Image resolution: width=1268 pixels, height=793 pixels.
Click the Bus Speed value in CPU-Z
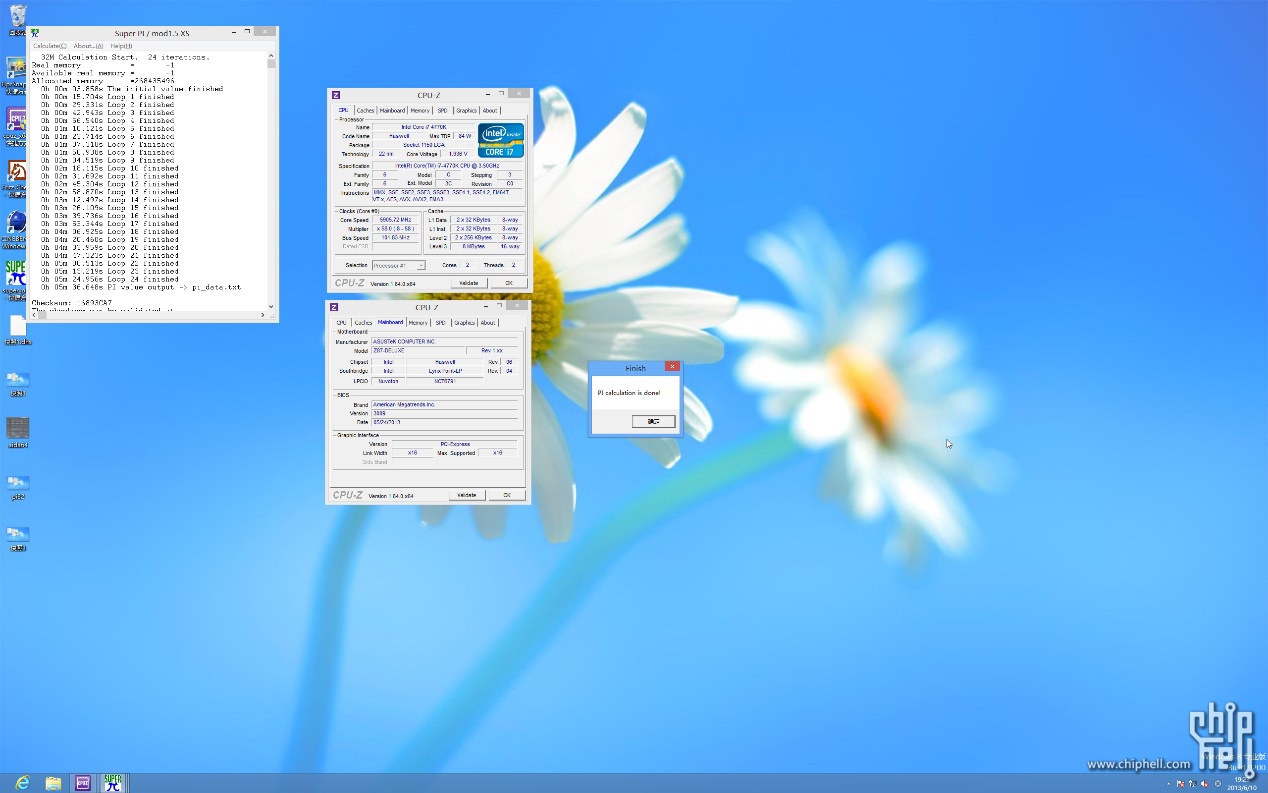click(x=395, y=238)
